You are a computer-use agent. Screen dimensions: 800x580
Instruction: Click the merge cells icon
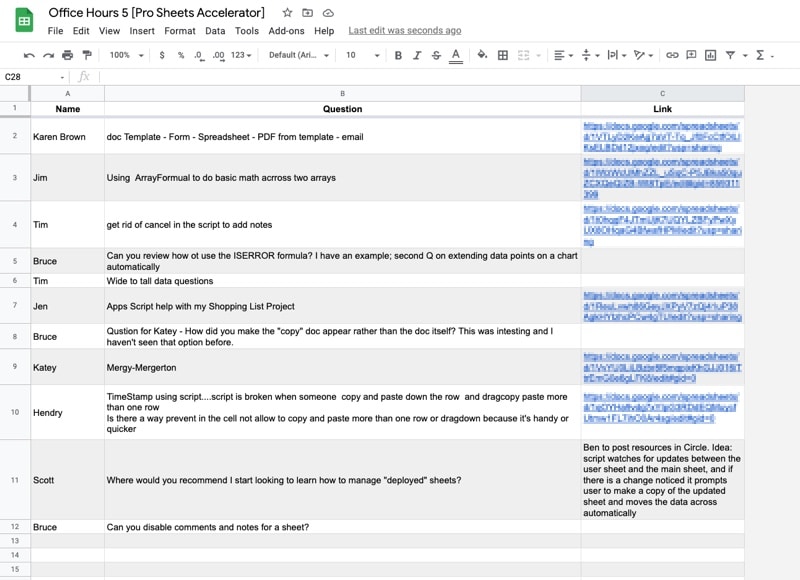[x=523, y=55]
